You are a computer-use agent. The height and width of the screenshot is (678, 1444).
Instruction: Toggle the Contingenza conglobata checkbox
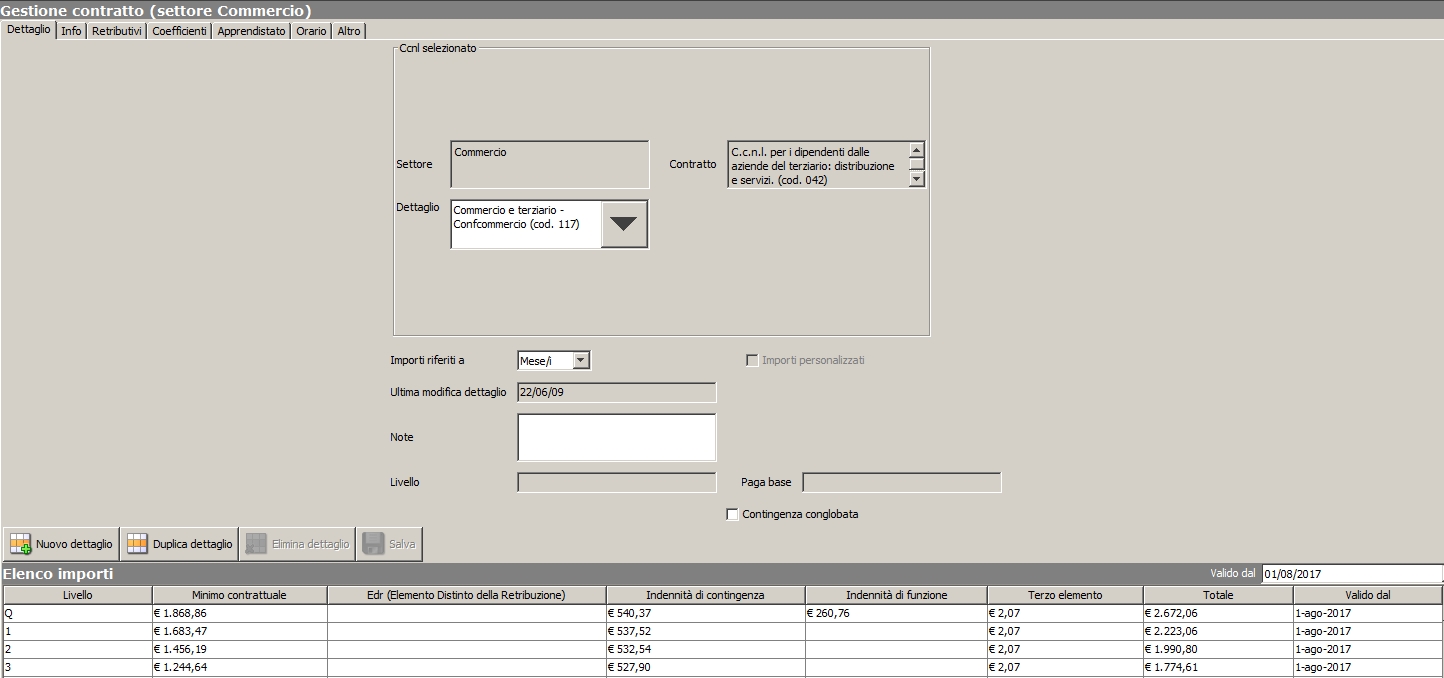point(732,514)
